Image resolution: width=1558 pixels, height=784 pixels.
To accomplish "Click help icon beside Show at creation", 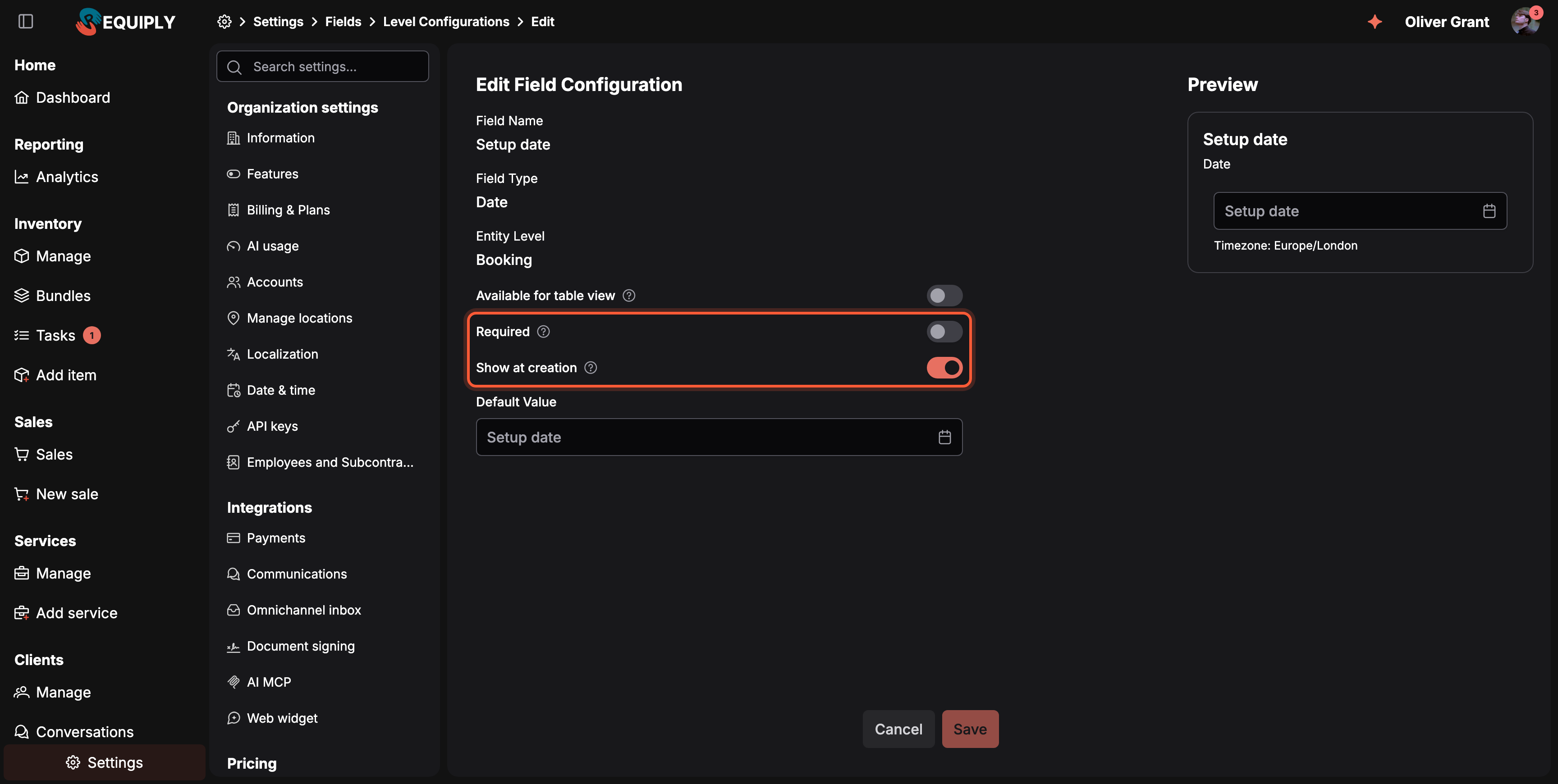I will 590,368.
